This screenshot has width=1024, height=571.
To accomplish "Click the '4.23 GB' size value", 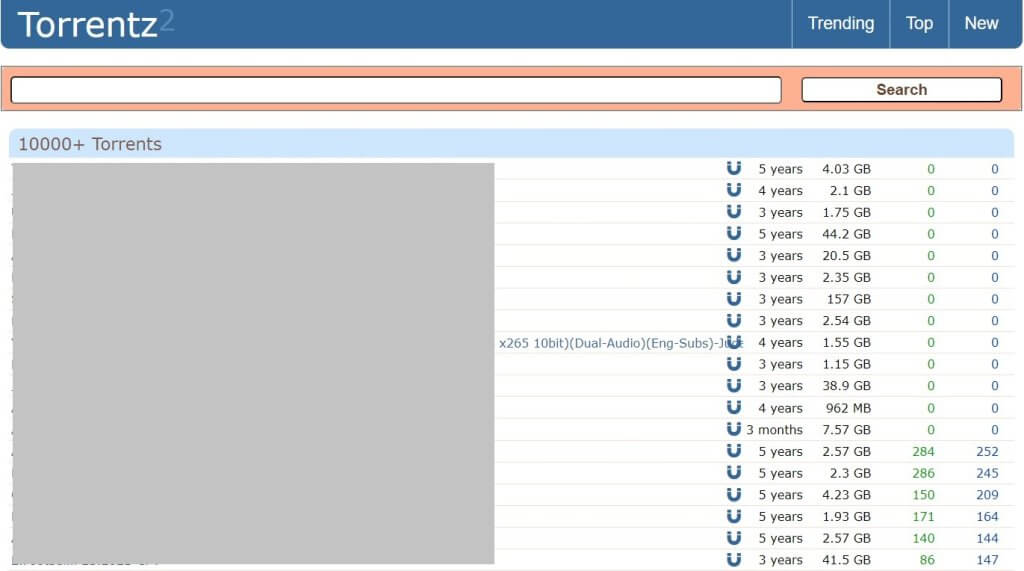I will [x=846, y=495].
